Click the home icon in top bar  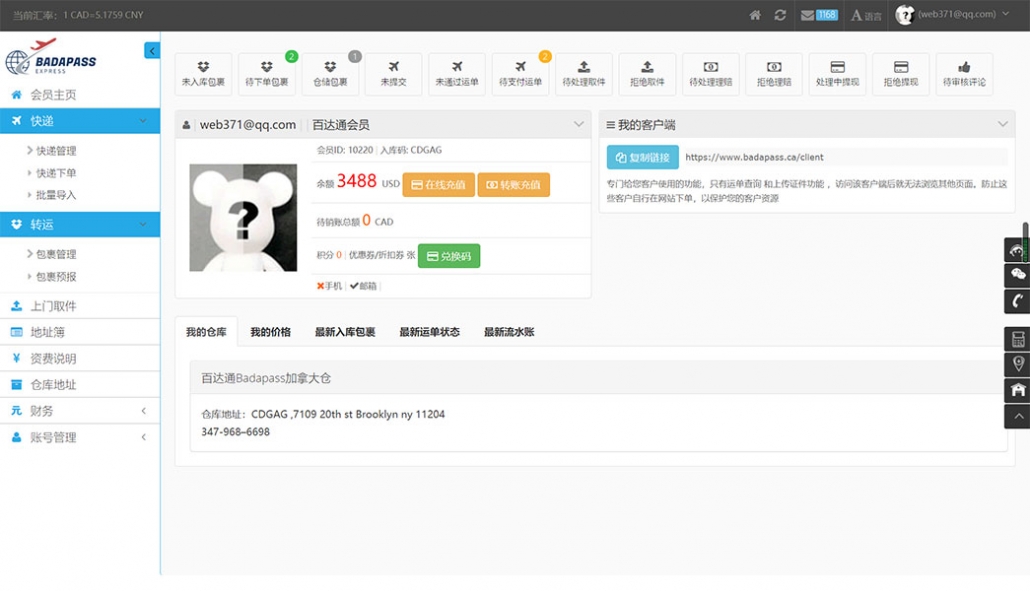pyautogui.click(x=755, y=15)
